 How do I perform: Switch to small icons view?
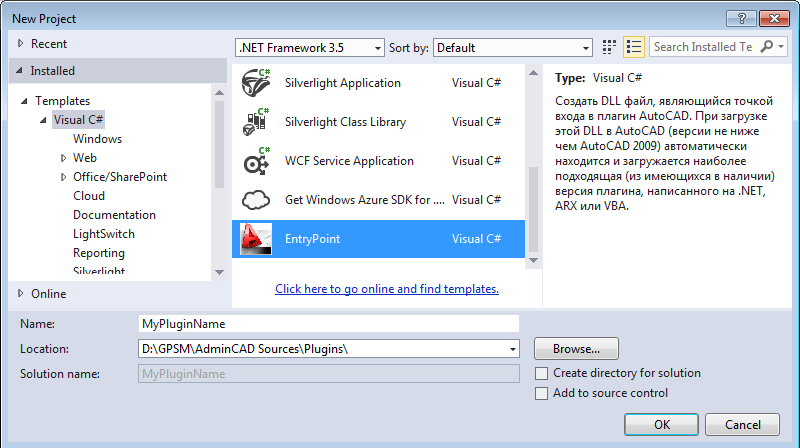click(x=610, y=47)
